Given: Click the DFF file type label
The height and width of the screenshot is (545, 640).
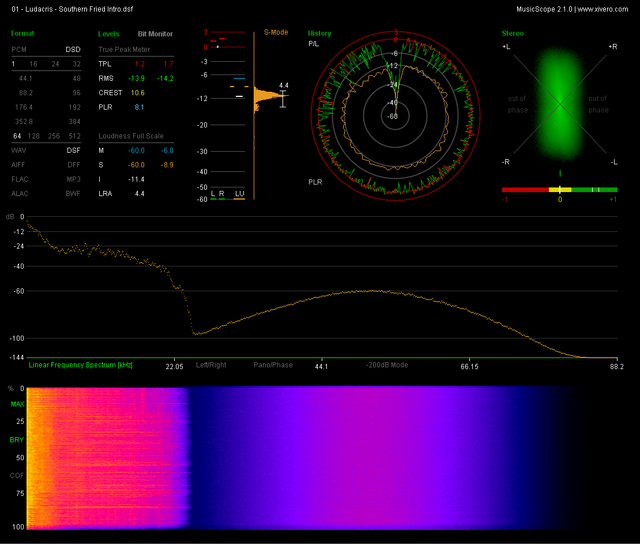Looking at the screenshot, I should point(74,165).
